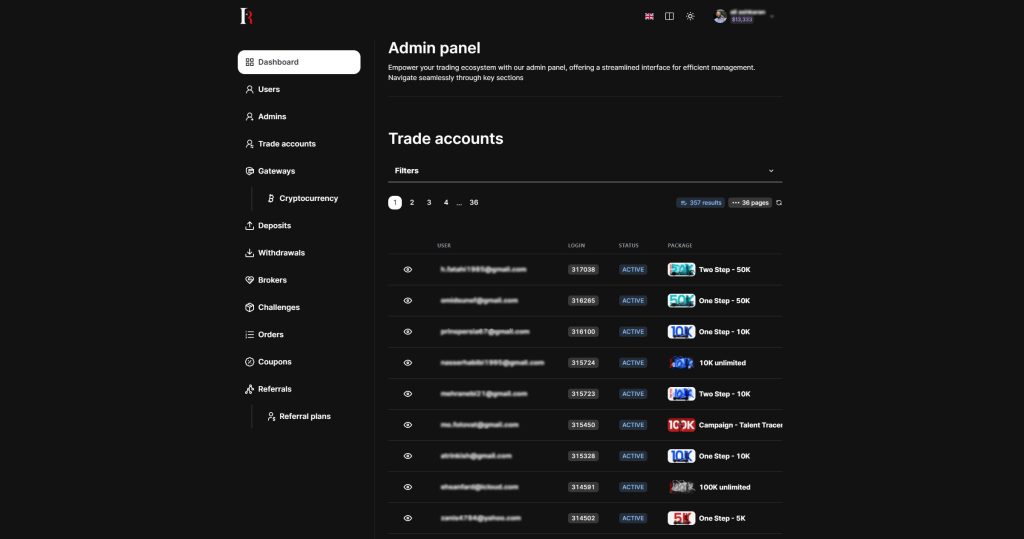1024x539 pixels.
Task: Go to page 2 of results
Action: (412, 203)
